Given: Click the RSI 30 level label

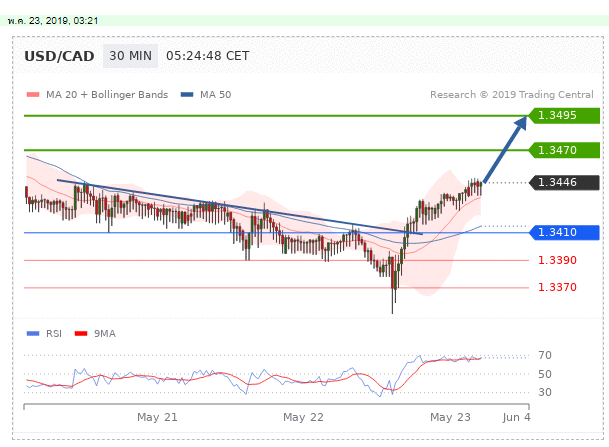Looking at the screenshot, I should point(545,393).
